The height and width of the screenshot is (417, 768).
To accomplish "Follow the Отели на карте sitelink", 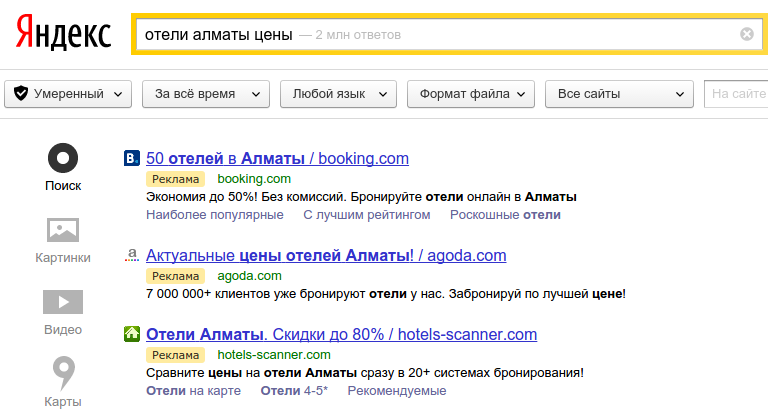I will click(x=193, y=391).
